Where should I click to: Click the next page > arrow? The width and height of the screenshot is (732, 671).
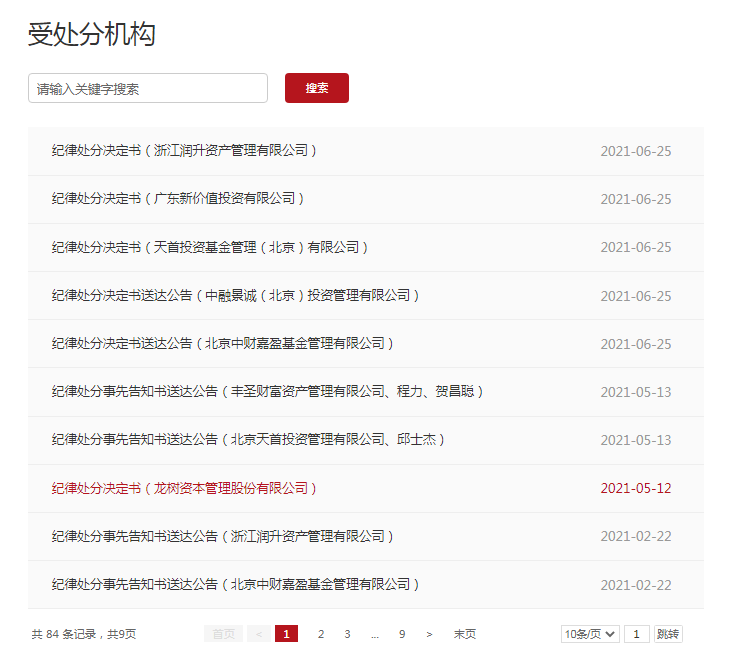[x=429, y=634]
